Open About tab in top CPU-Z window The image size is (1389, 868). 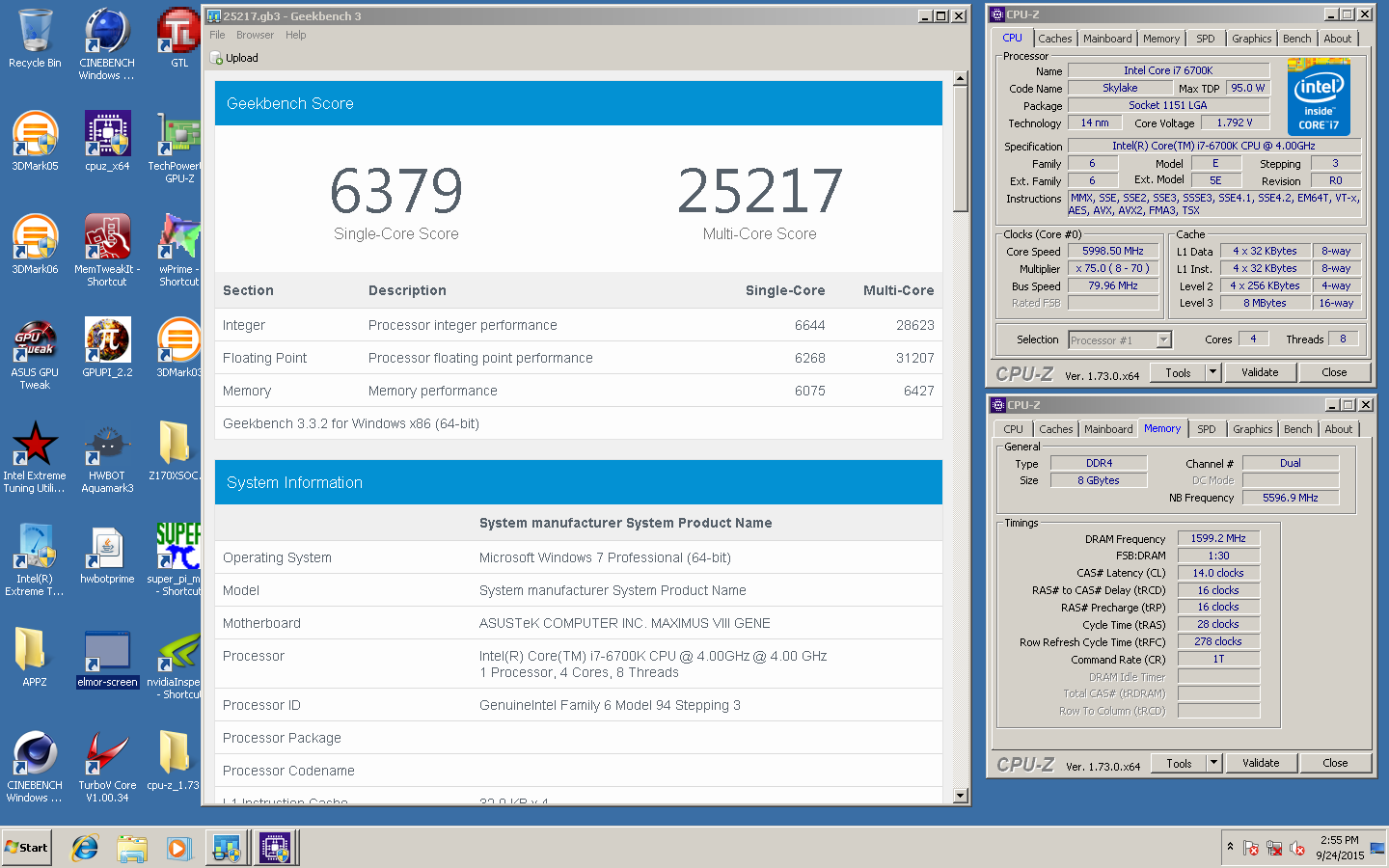click(x=1337, y=39)
